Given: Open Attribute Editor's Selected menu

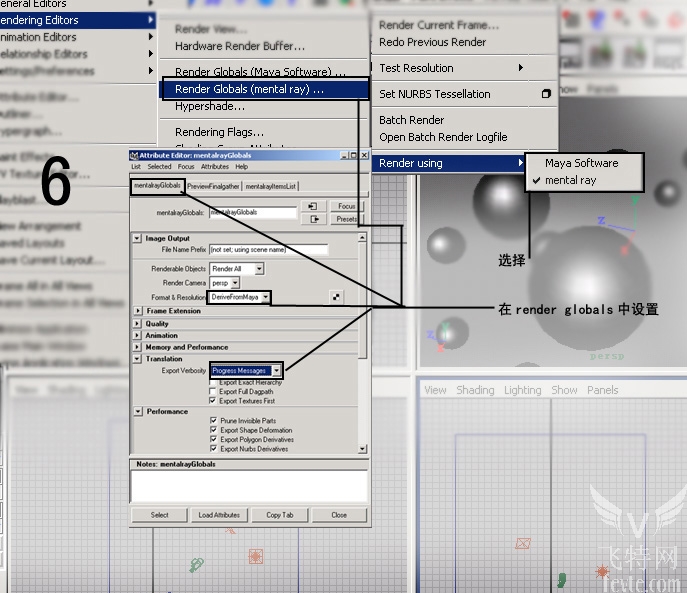Looking at the screenshot, I should coord(159,167).
